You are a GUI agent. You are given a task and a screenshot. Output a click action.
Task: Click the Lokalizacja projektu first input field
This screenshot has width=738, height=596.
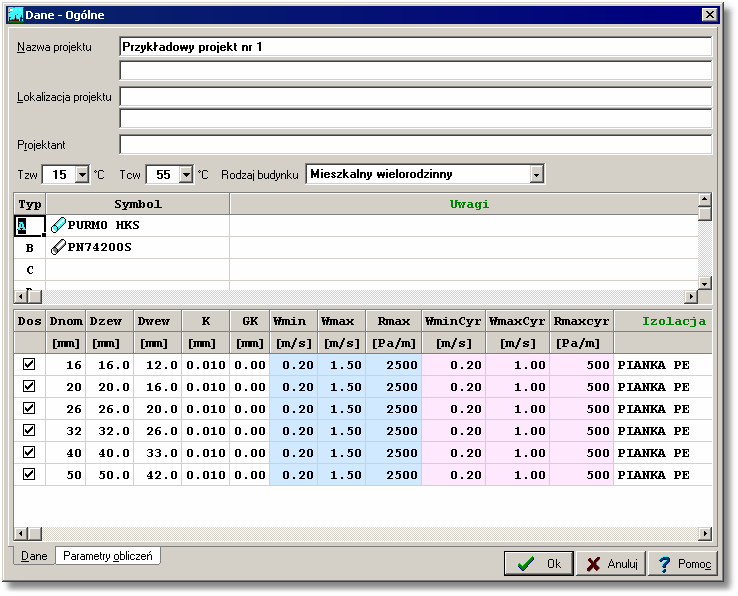(x=416, y=97)
